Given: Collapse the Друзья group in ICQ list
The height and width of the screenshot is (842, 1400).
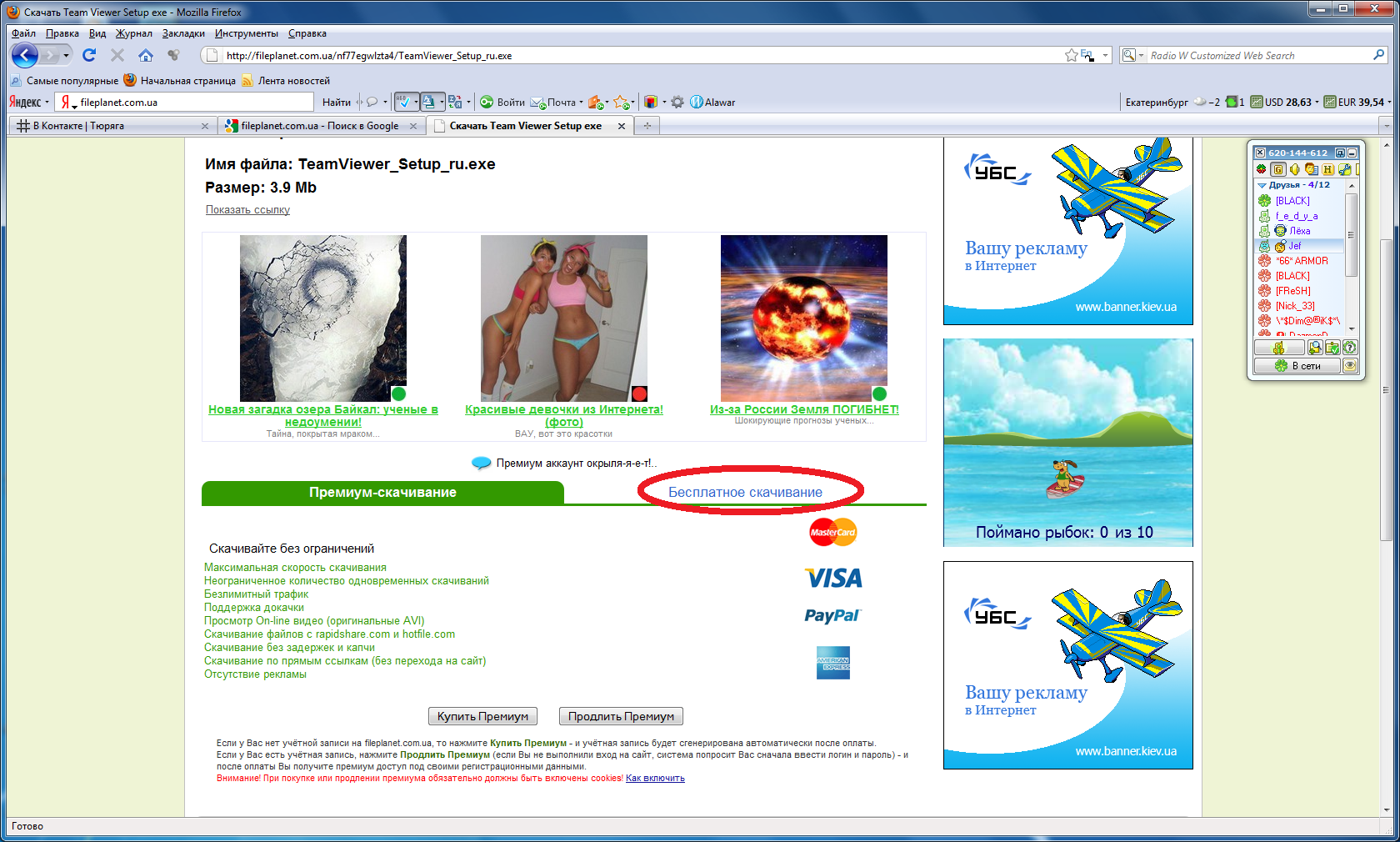Looking at the screenshot, I should [x=1262, y=185].
